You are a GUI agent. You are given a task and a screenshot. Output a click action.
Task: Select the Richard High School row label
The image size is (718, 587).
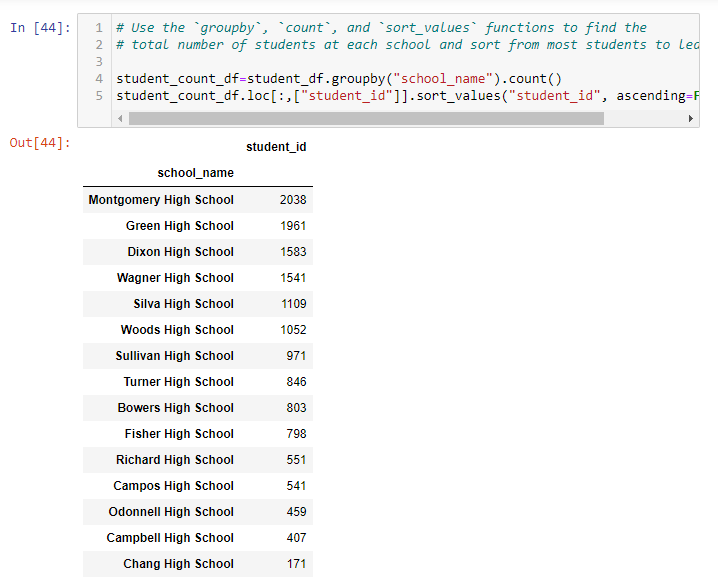[x=175, y=460]
